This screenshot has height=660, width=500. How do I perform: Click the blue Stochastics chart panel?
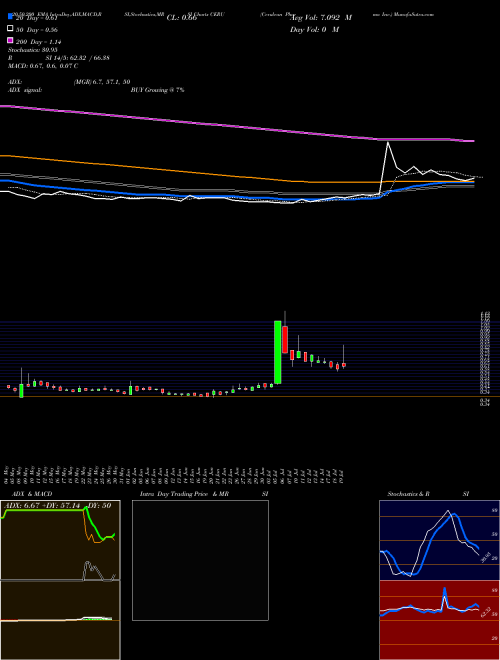coord(439,540)
